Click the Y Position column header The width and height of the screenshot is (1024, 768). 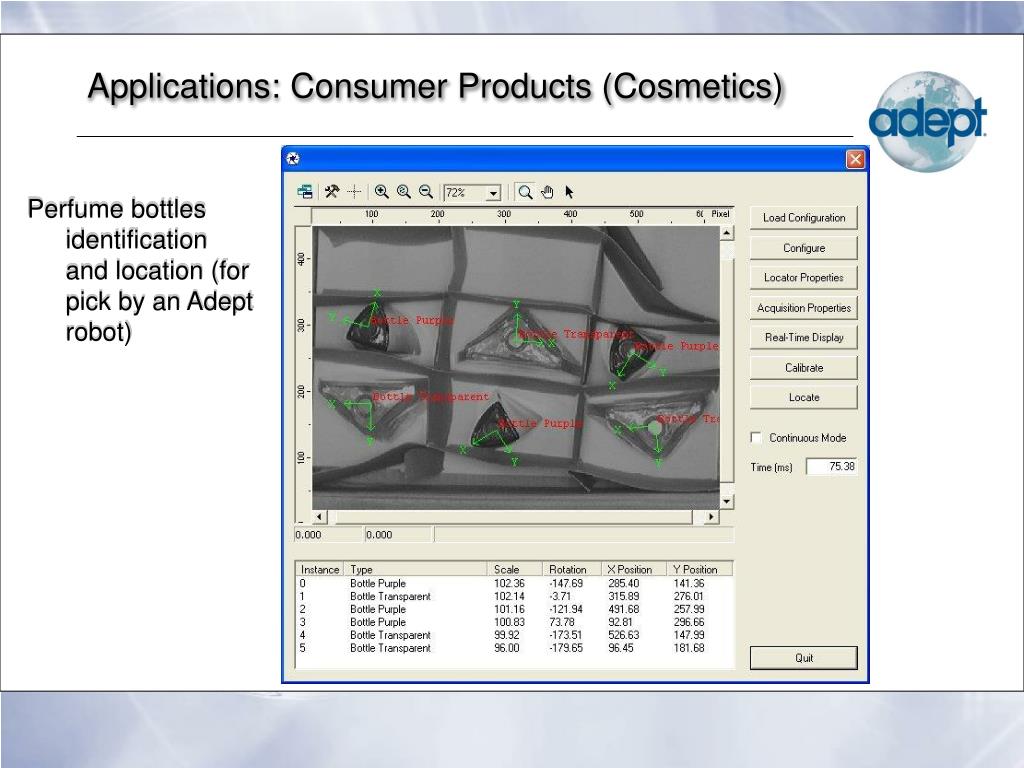pos(699,569)
